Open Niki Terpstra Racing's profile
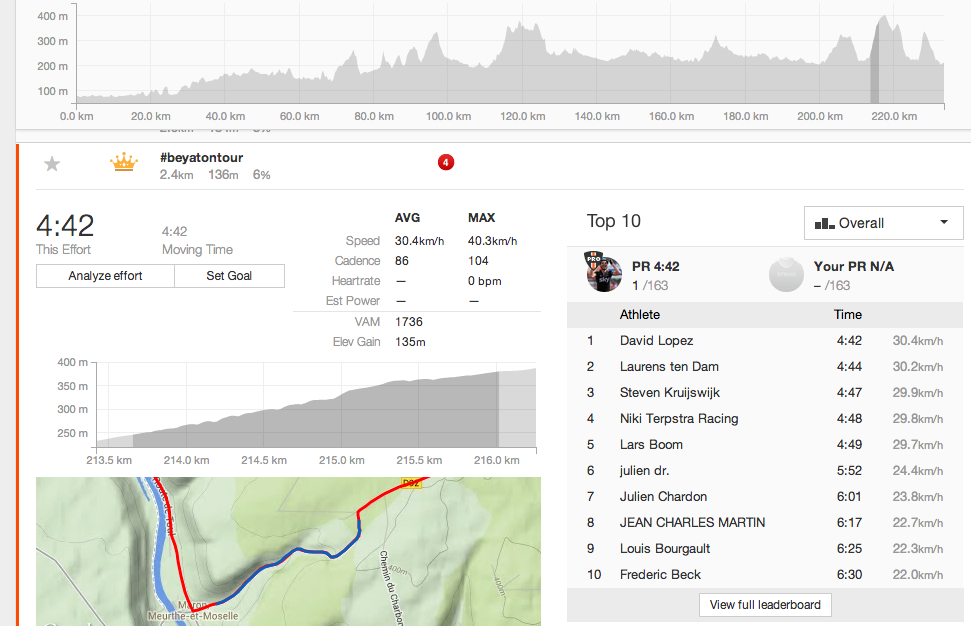 click(679, 419)
